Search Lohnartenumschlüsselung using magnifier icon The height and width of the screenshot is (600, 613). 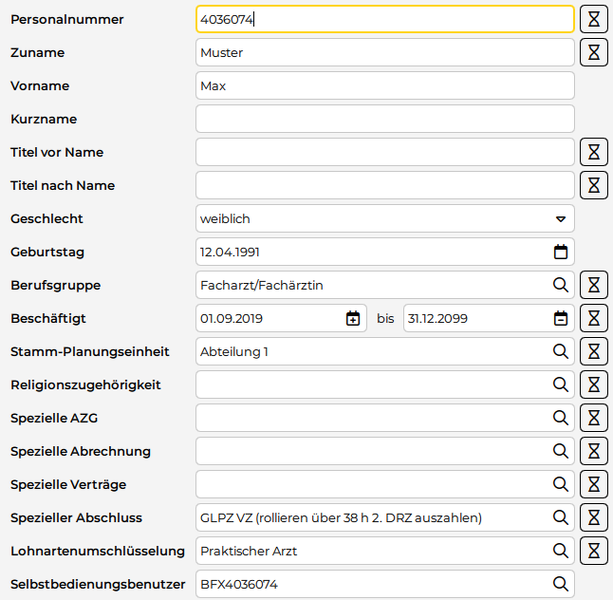click(560, 551)
